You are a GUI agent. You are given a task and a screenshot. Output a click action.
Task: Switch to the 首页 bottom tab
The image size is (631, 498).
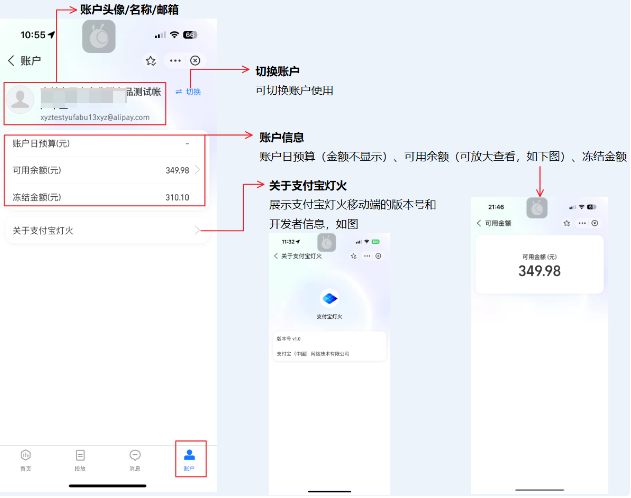[x=26, y=461]
